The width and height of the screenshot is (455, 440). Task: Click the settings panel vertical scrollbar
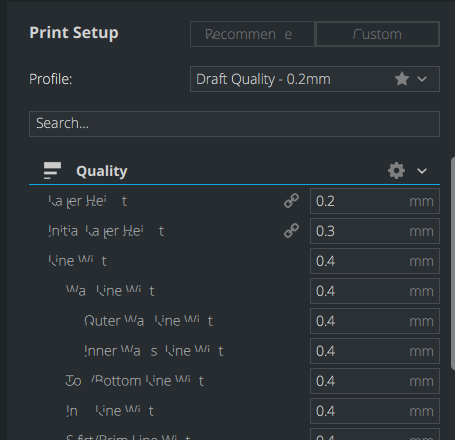click(453, 263)
